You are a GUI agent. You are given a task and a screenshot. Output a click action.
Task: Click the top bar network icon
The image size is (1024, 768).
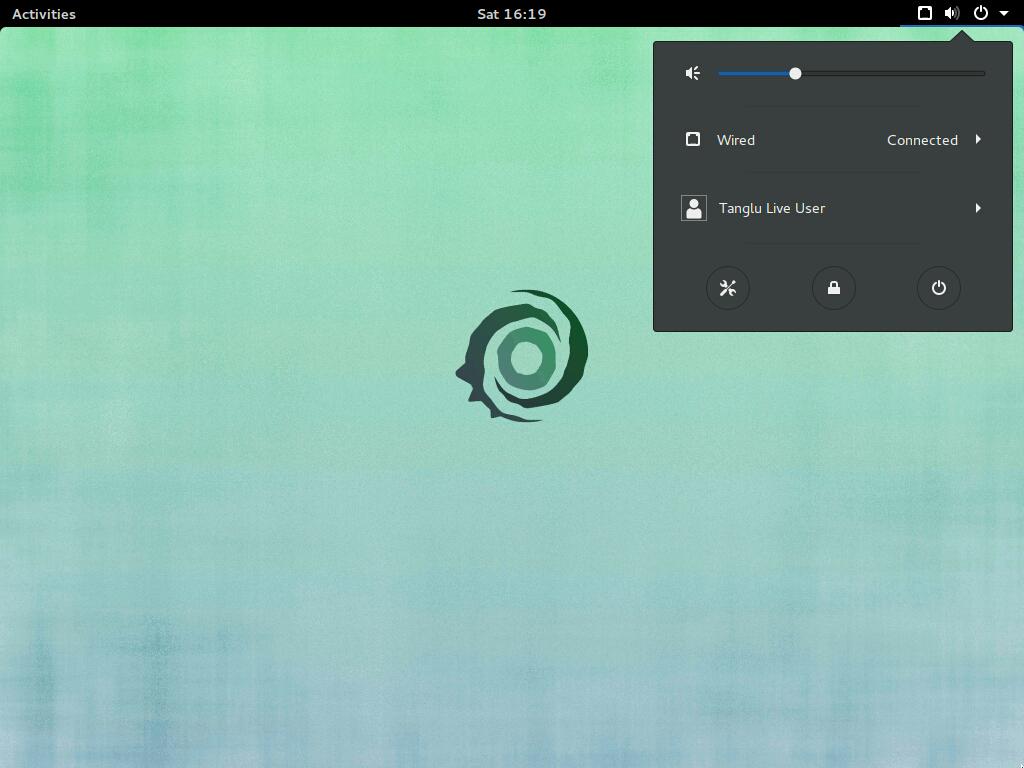point(925,13)
